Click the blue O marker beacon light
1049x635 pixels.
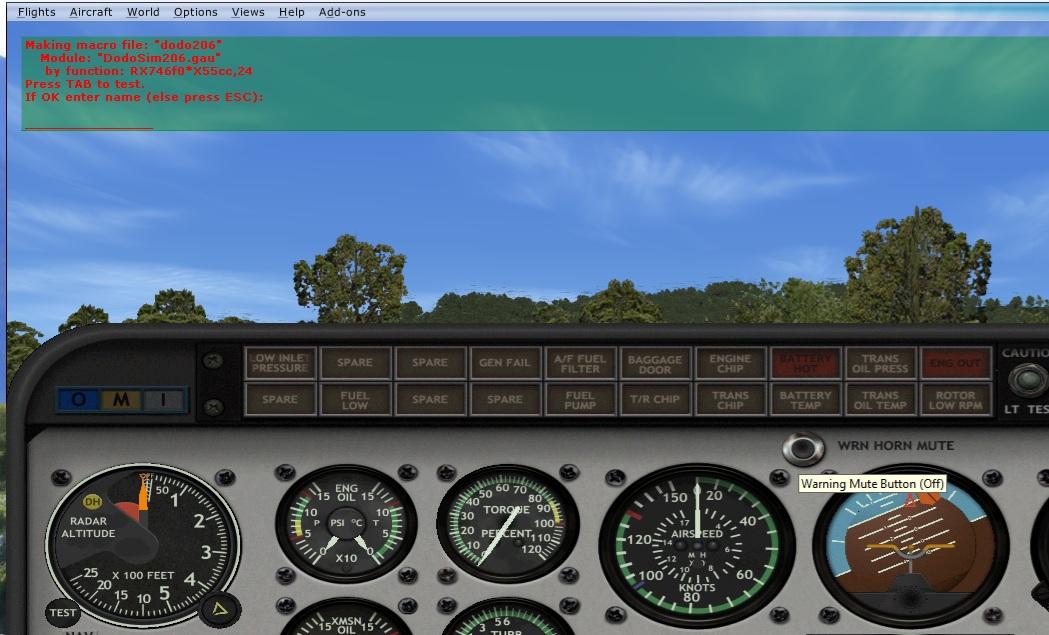(x=78, y=399)
